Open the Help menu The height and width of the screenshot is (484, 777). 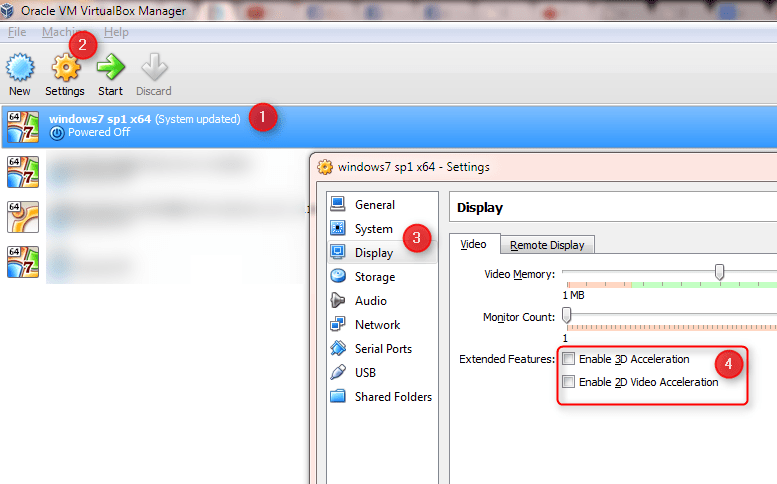coord(116,32)
